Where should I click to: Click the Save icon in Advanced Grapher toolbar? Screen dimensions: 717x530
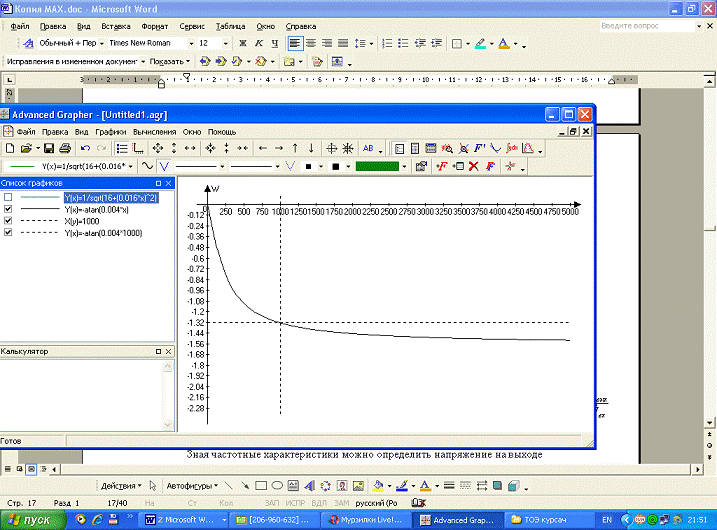tap(48, 148)
